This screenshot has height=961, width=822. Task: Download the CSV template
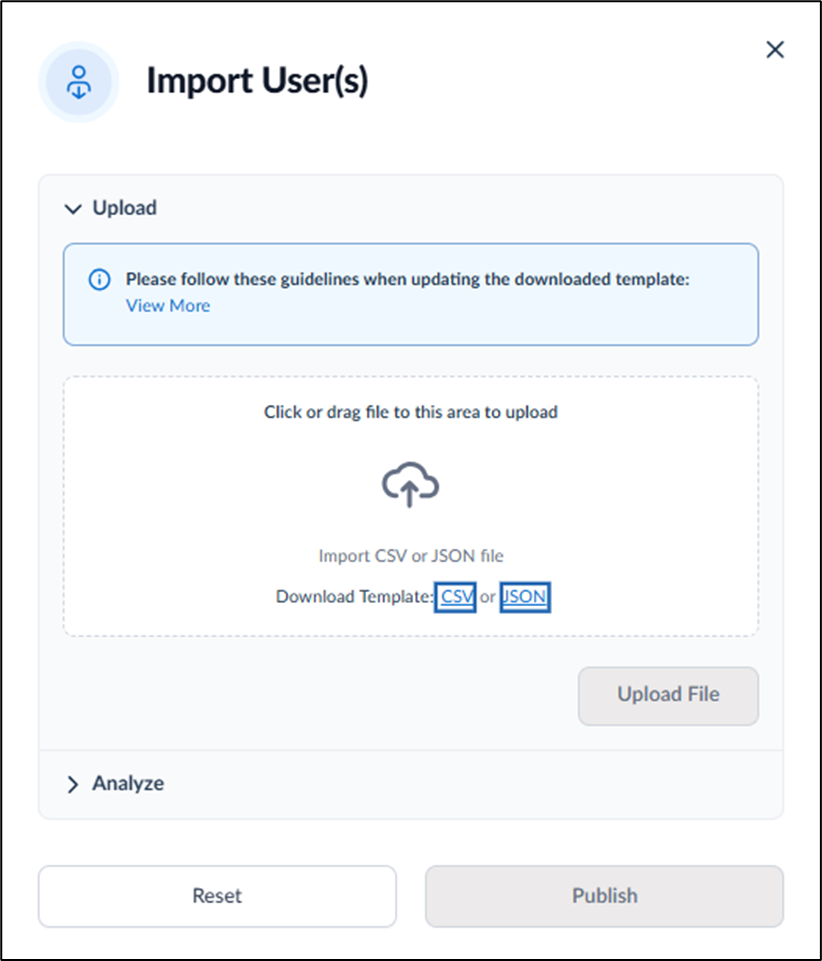pos(455,596)
